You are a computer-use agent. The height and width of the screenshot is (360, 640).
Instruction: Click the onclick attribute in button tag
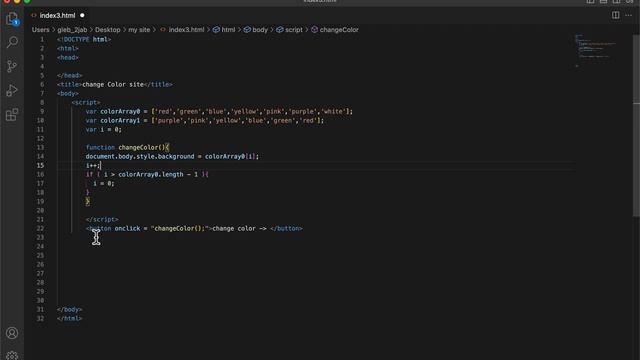(x=127, y=229)
